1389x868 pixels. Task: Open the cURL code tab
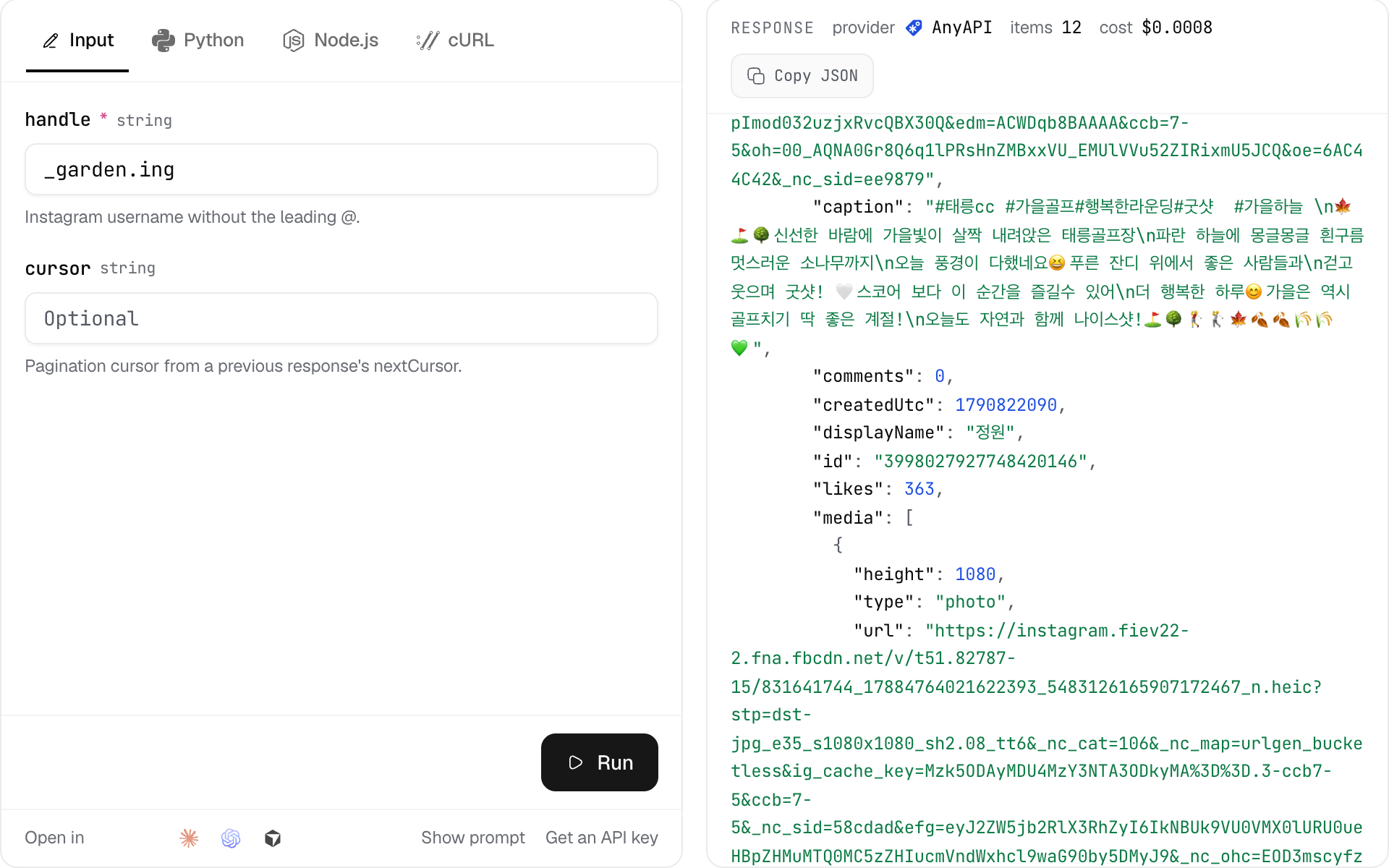point(455,40)
